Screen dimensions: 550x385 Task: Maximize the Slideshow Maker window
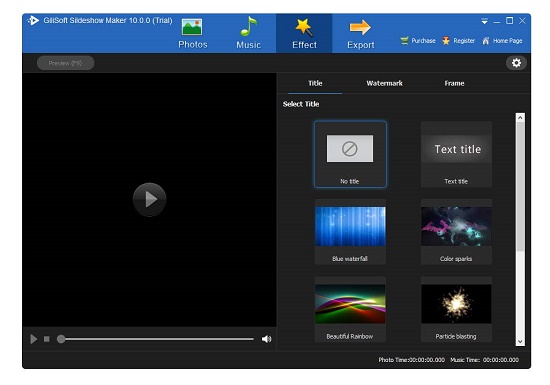(x=509, y=21)
